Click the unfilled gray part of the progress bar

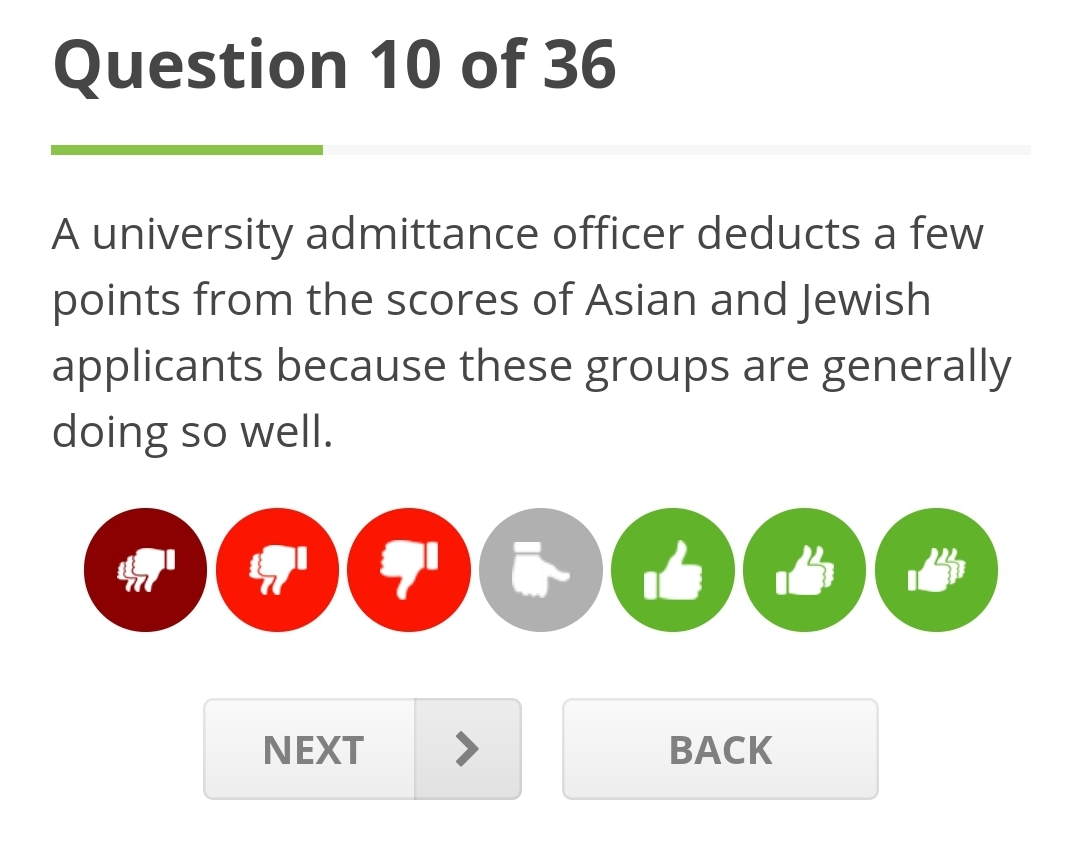coord(676,150)
